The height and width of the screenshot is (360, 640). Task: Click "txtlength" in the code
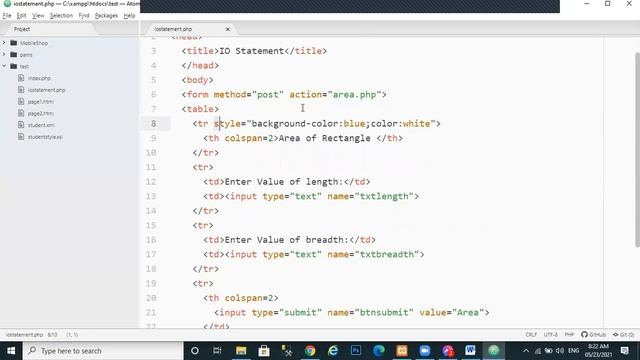(x=384, y=196)
